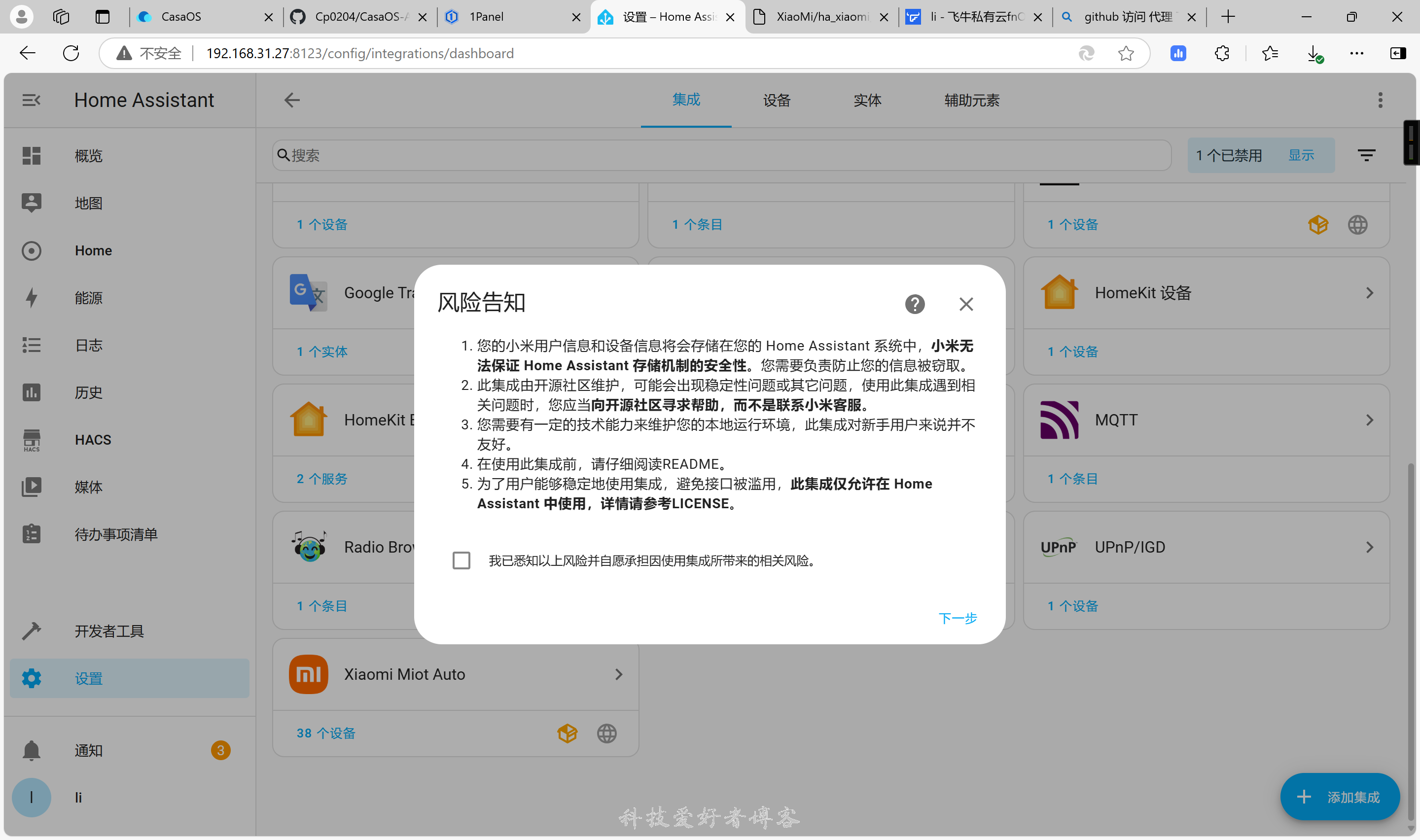Open 1 个条目 link under Radio Browser
This screenshot has width=1420, height=840.
point(322,606)
